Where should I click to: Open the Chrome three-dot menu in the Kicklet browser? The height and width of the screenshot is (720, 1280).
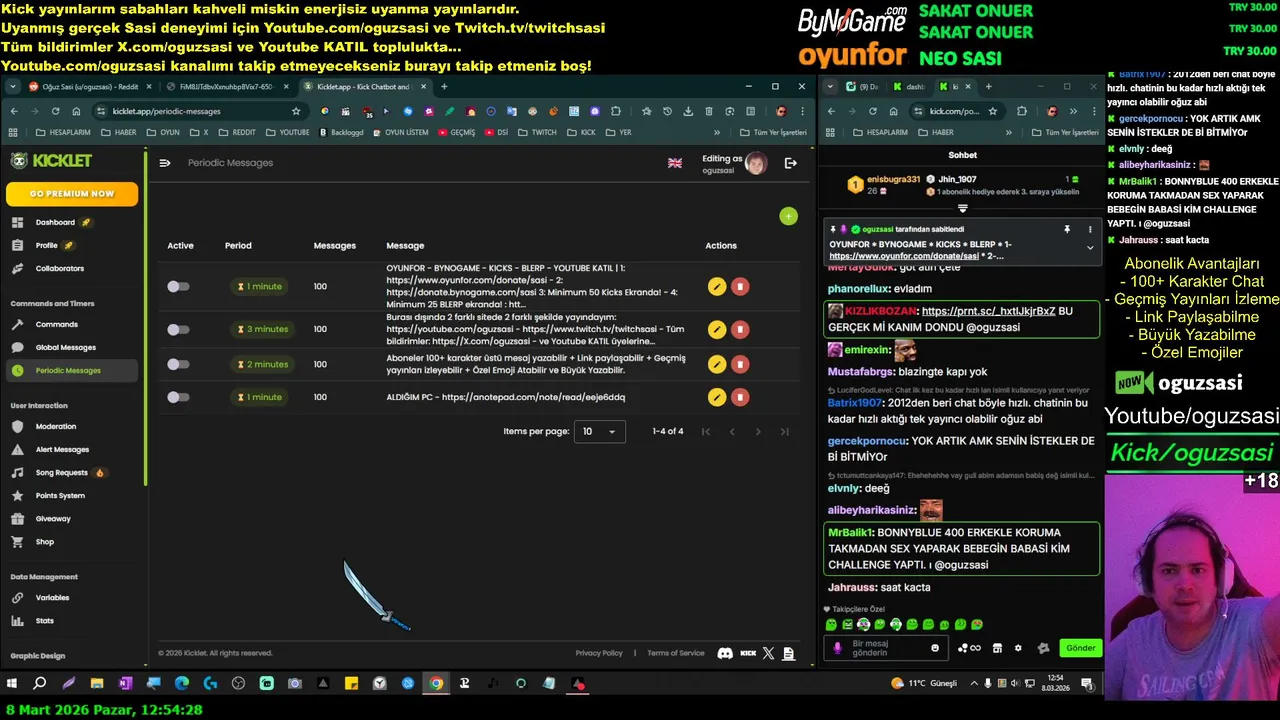802,111
